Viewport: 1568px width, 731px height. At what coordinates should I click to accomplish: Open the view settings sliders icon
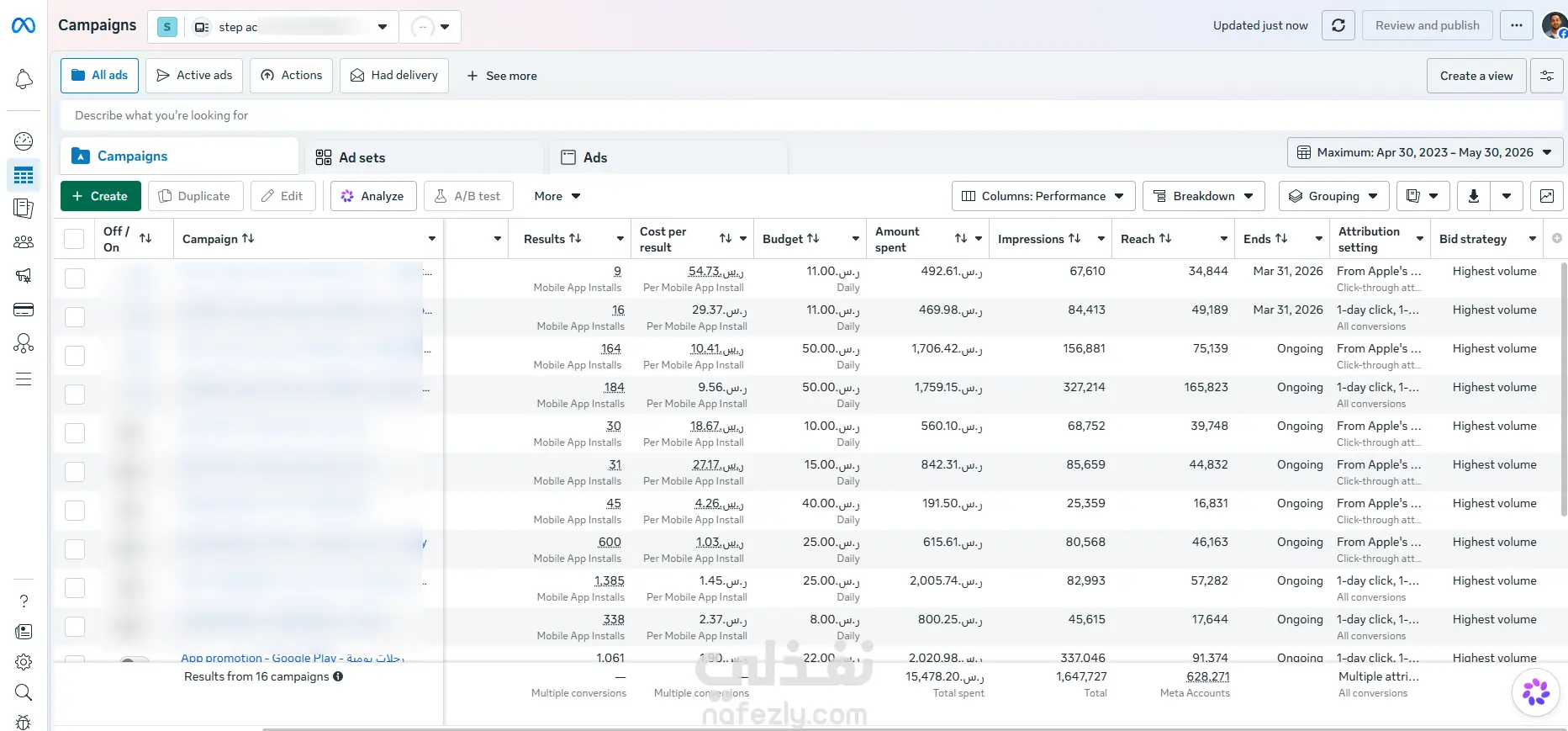pyautogui.click(x=1547, y=76)
